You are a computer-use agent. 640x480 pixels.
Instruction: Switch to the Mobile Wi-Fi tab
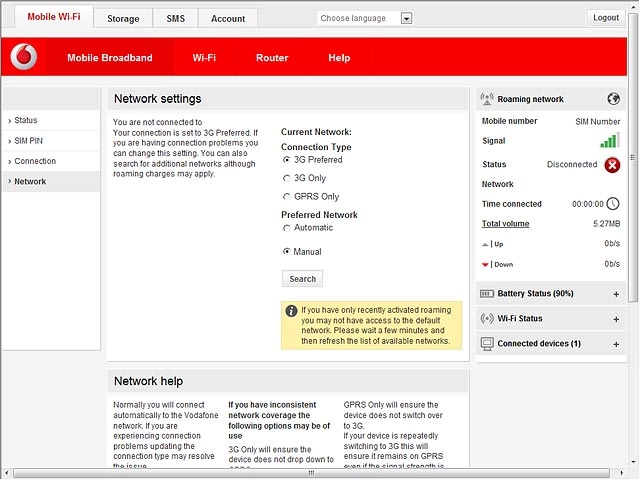54,17
